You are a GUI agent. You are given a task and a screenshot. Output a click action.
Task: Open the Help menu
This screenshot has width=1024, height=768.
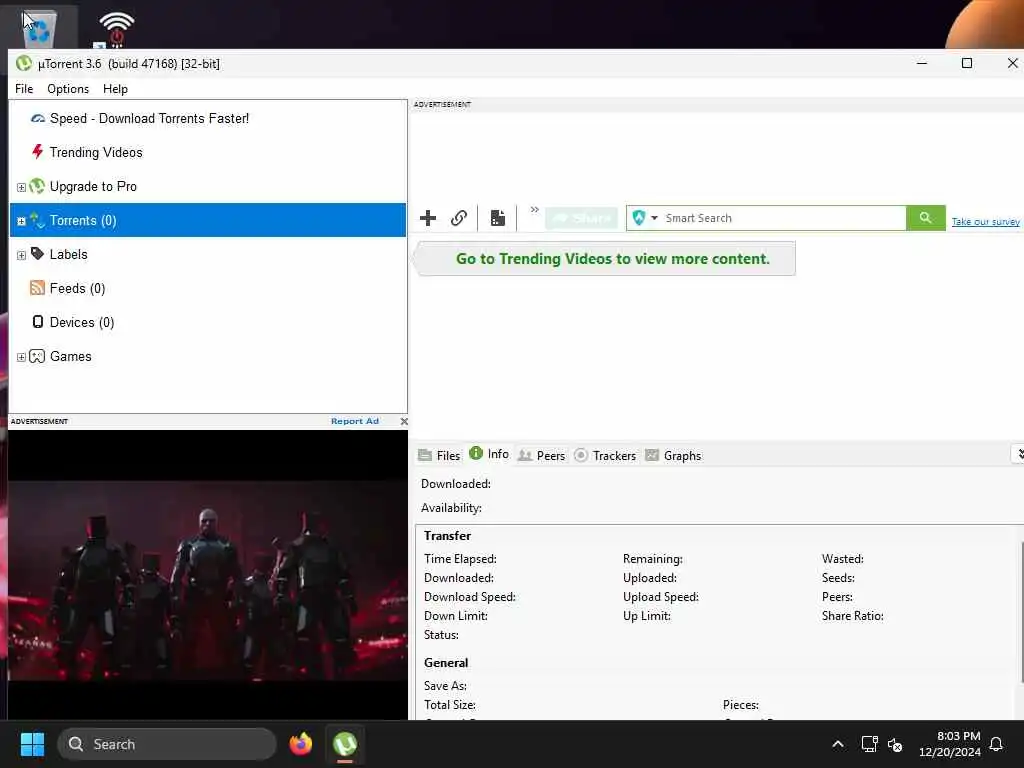tap(116, 89)
